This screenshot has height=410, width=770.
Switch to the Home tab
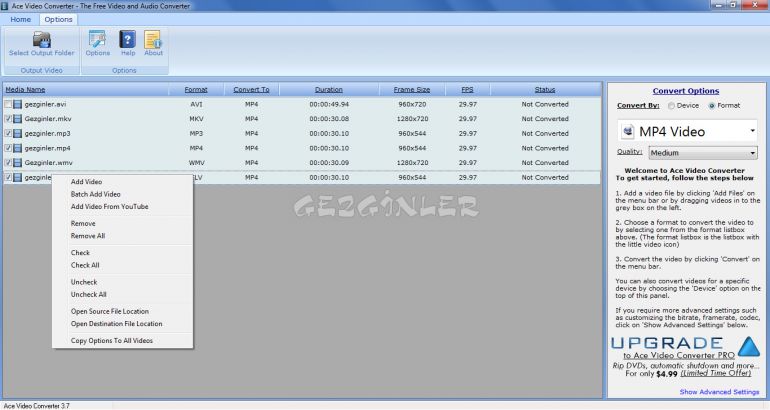point(21,19)
